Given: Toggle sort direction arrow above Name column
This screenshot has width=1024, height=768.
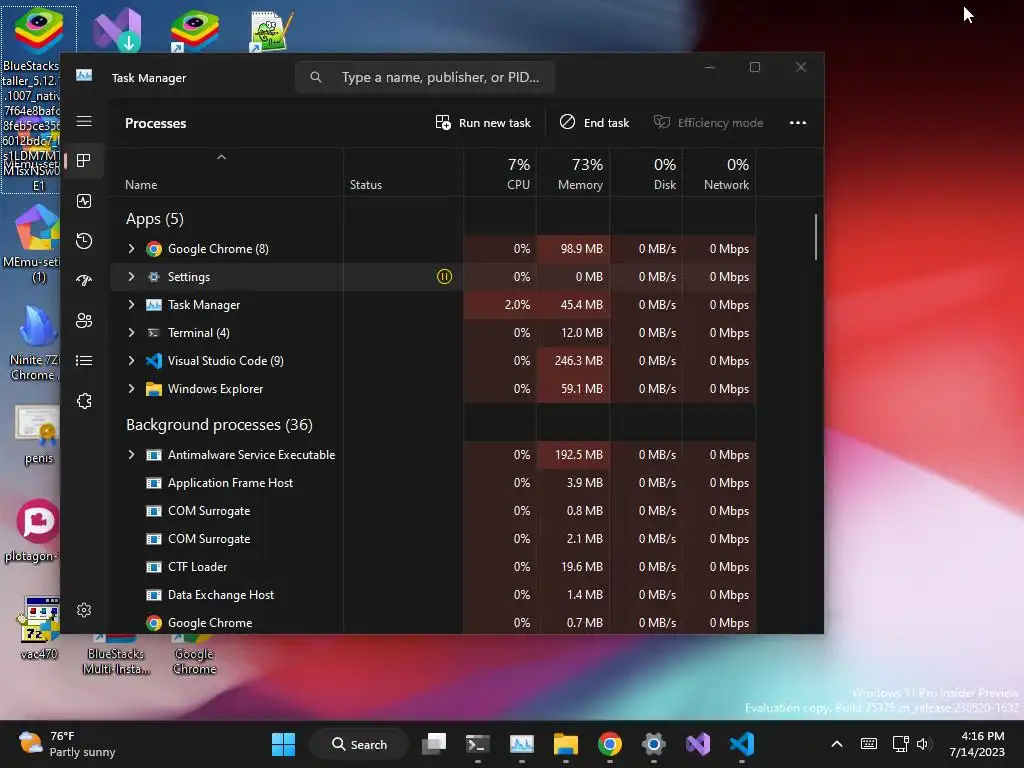Looking at the screenshot, I should point(221,157).
